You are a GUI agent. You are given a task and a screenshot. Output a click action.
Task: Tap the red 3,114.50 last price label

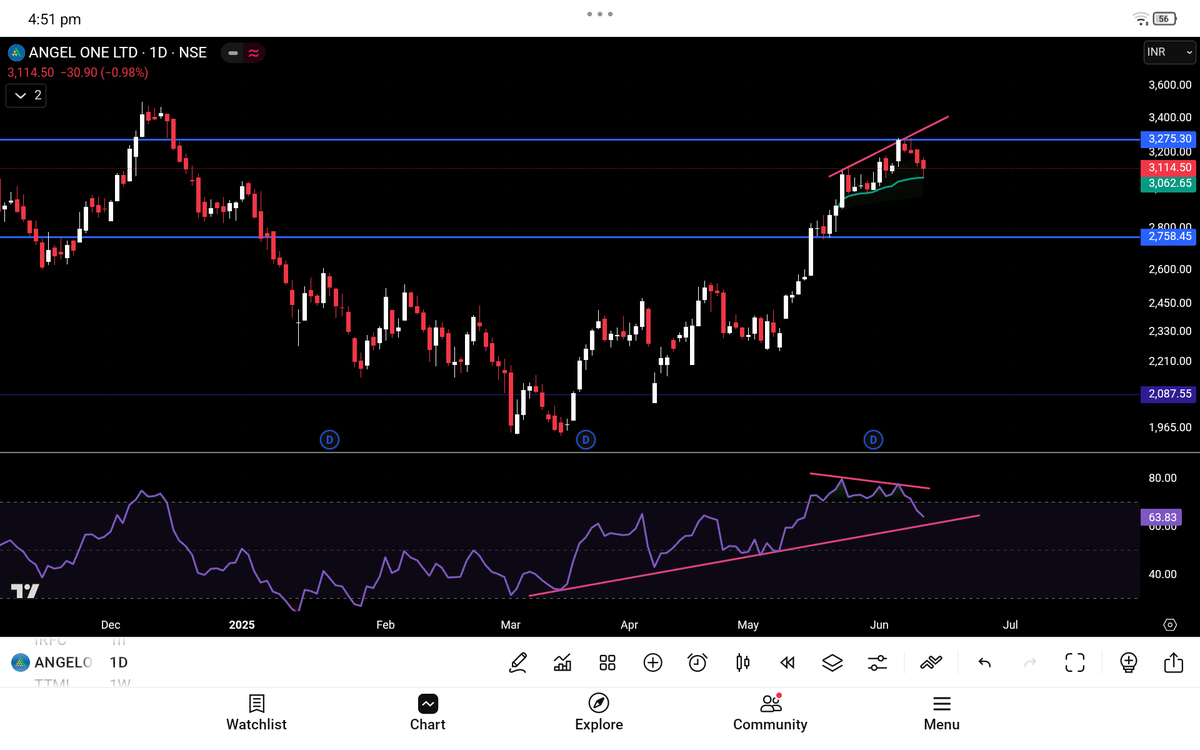pyautogui.click(x=1168, y=168)
